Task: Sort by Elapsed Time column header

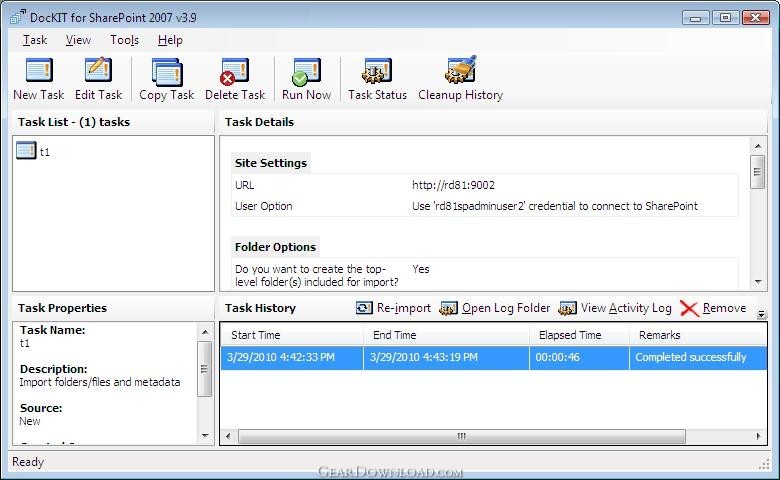Action: (580, 335)
